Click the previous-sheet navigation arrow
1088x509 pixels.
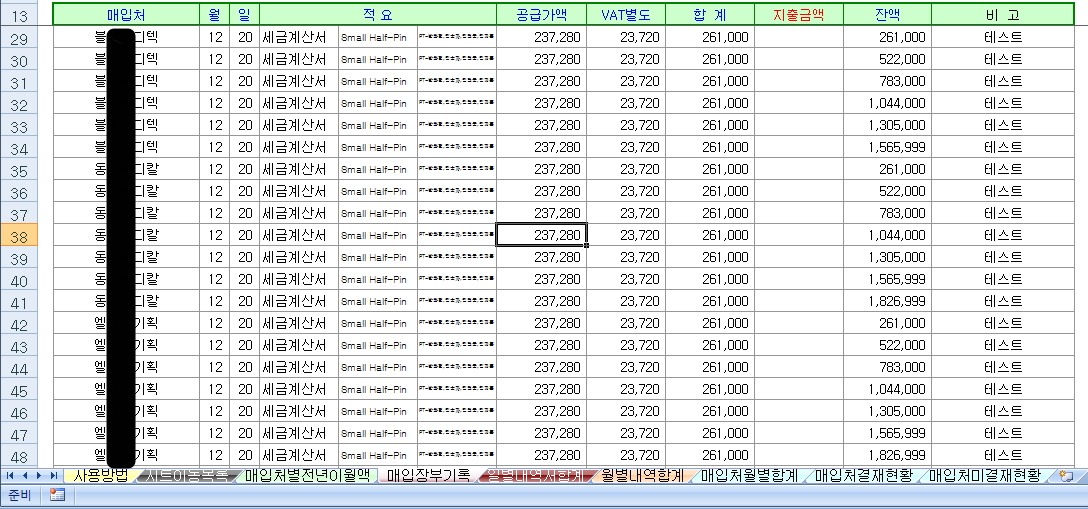tap(25, 476)
